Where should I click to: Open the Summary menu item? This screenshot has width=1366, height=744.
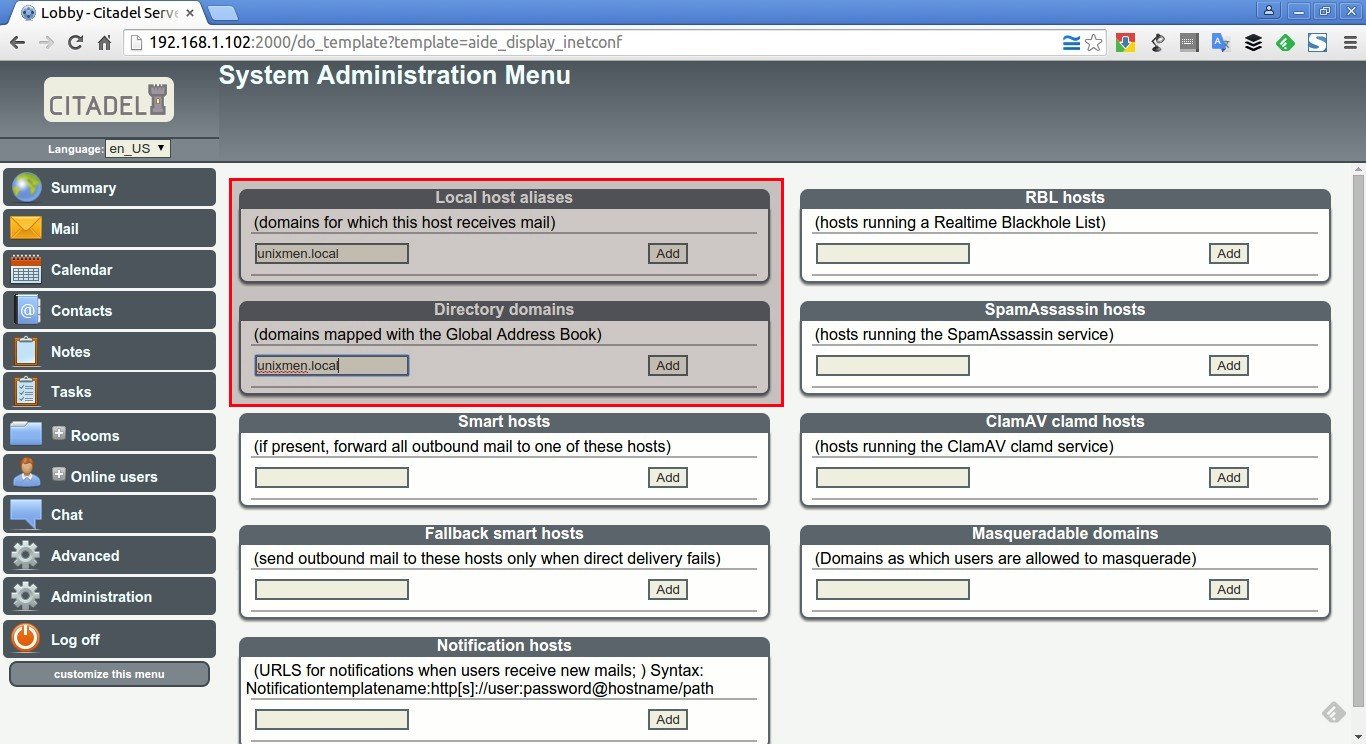109,187
